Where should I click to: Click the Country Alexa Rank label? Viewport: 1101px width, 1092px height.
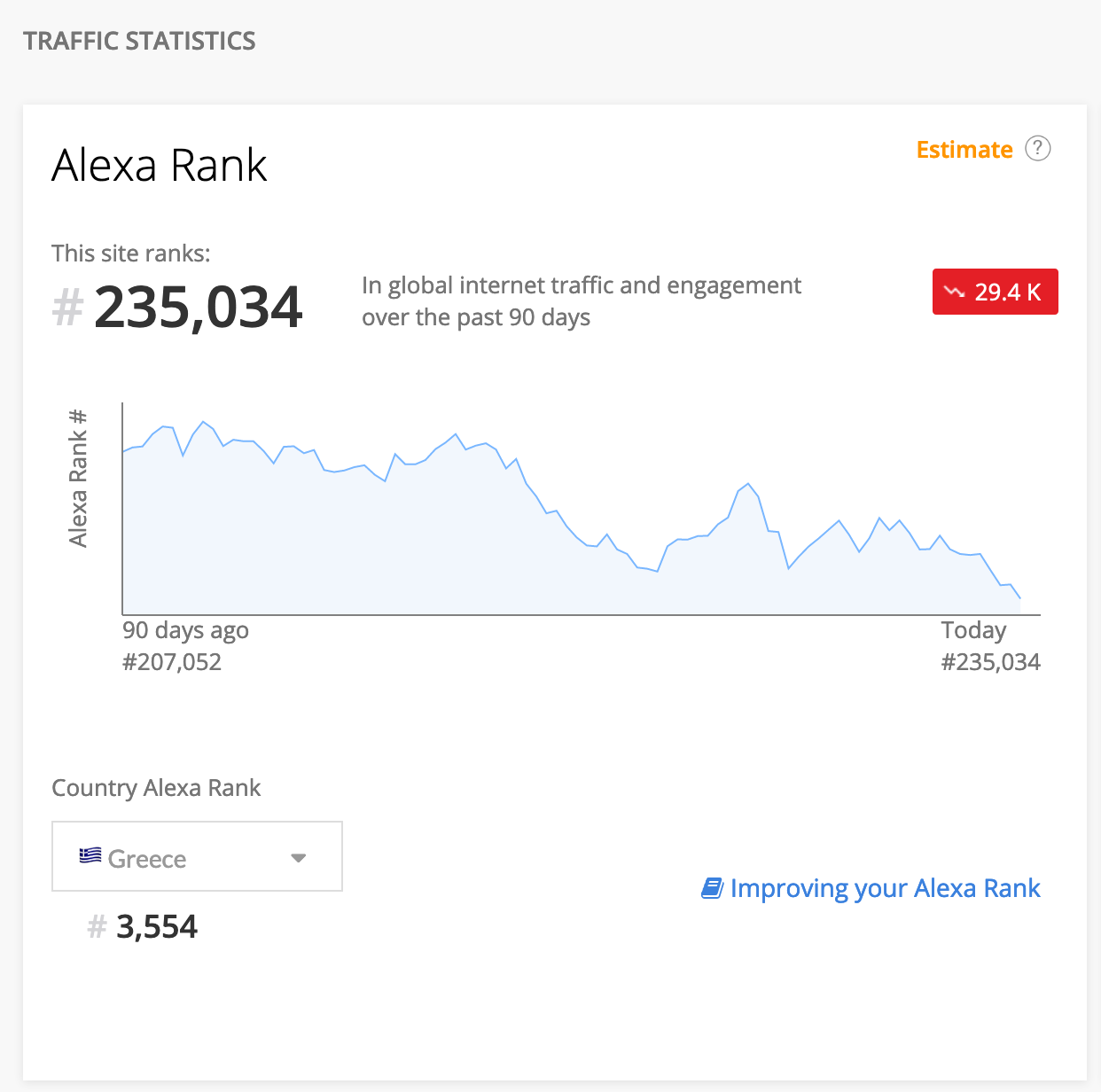click(156, 788)
